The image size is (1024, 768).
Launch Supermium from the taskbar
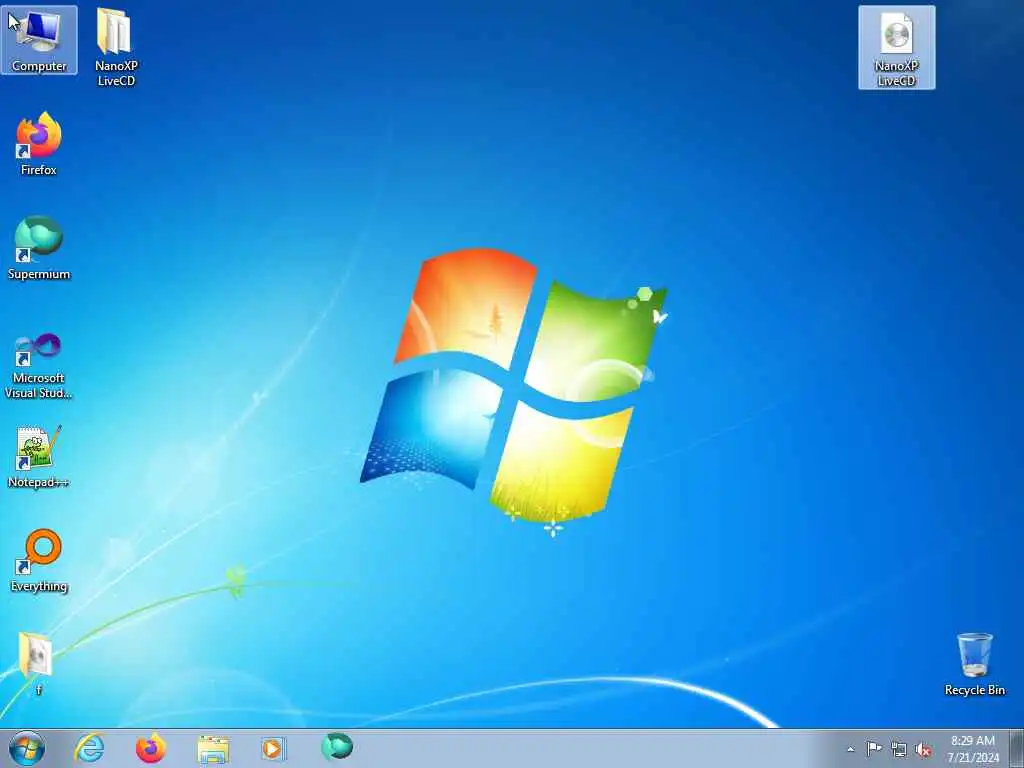tap(337, 747)
